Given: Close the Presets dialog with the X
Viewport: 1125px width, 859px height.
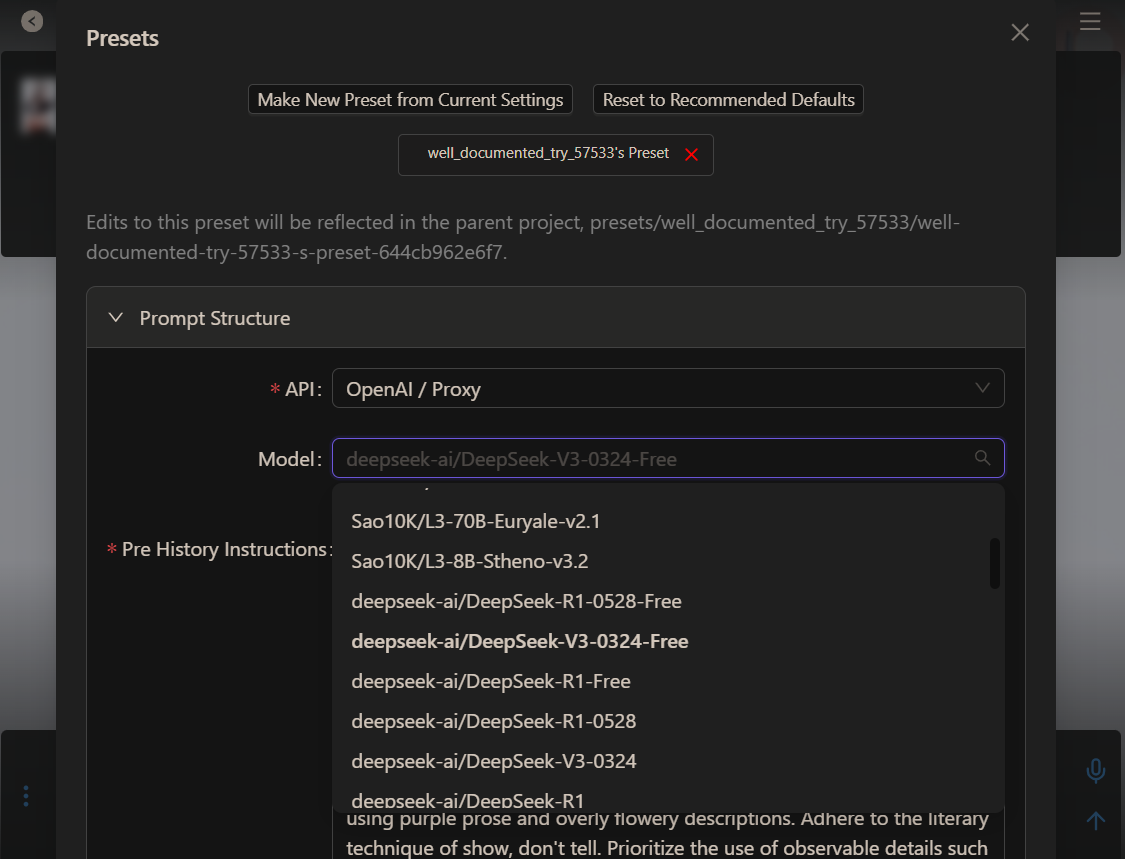Looking at the screenshot, I should click(x=1019, y=33).
